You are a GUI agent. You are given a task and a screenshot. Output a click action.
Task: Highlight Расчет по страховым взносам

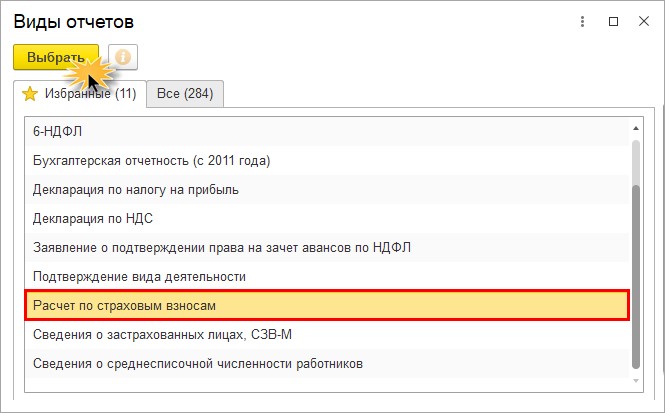point(125,305)
